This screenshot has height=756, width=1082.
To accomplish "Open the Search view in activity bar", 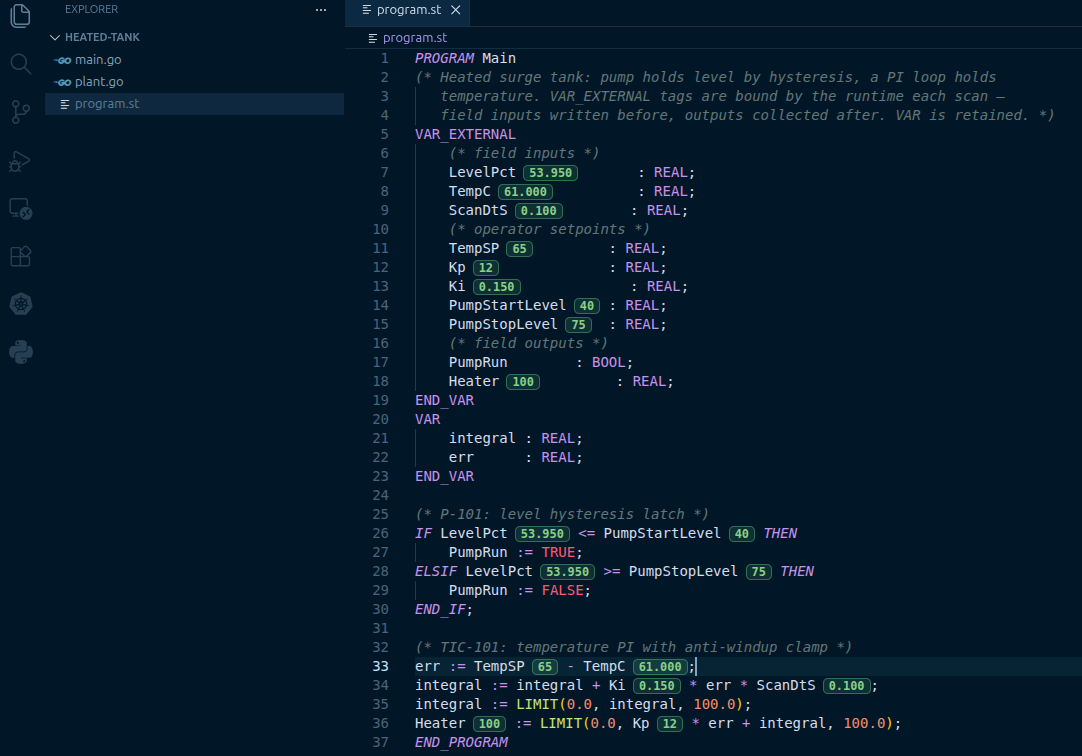I will coord(21,64).
